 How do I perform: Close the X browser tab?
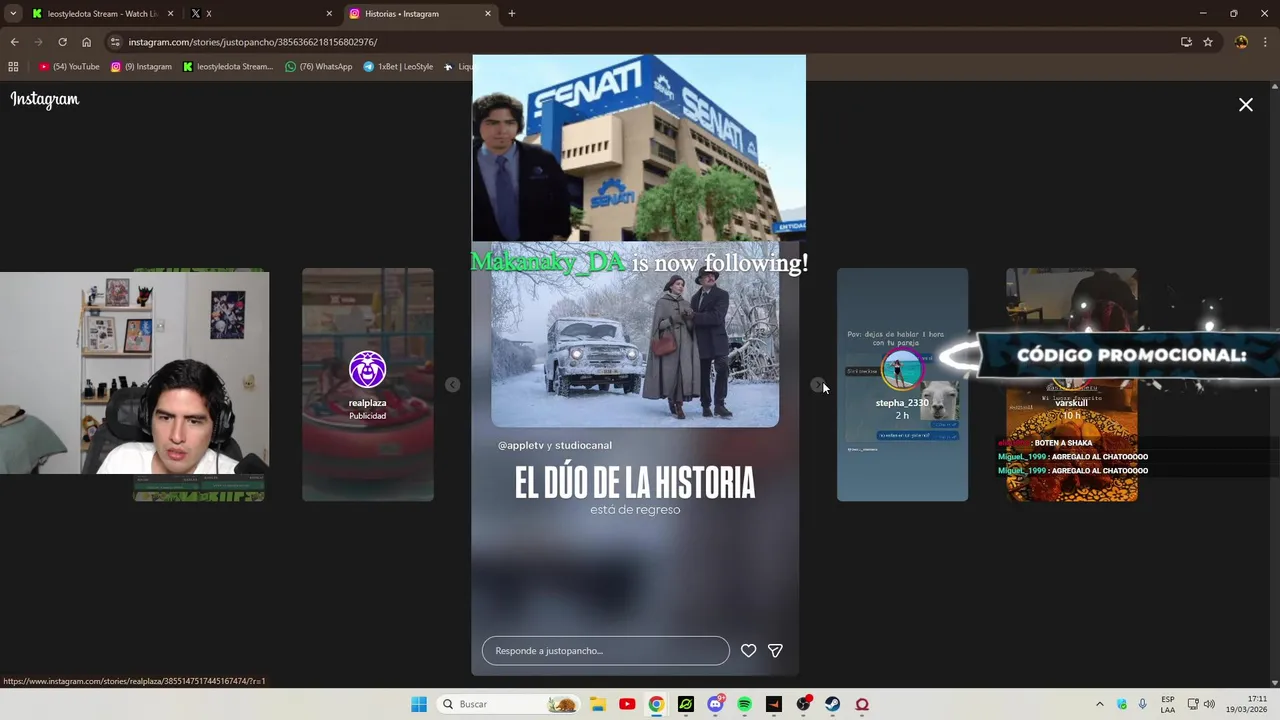[x=329, y=14]
